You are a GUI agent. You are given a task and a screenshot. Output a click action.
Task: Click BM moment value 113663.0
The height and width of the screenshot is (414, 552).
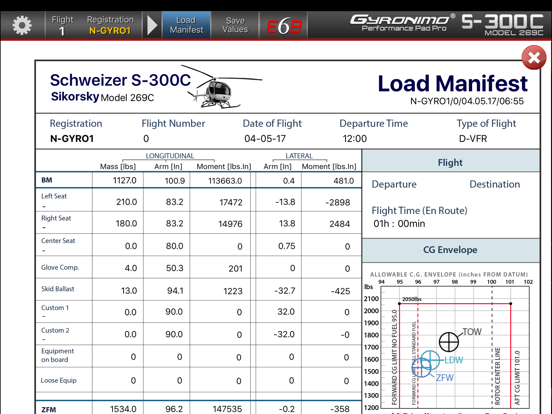point(225,181)
